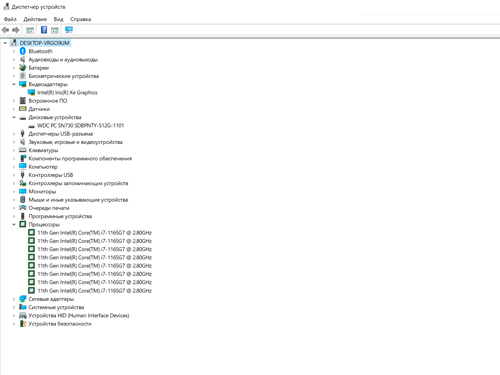The height and width of the screenshot is (375, 500).
Task: Open the Справка menu
Action: pos(80,19)
